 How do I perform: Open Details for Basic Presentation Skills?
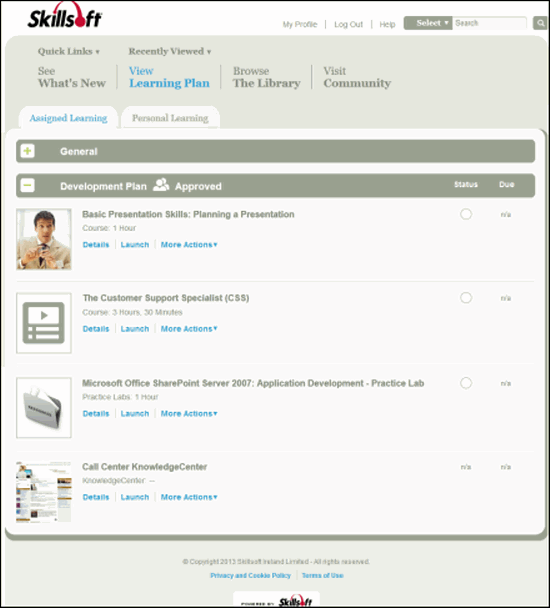pos(96,245)
